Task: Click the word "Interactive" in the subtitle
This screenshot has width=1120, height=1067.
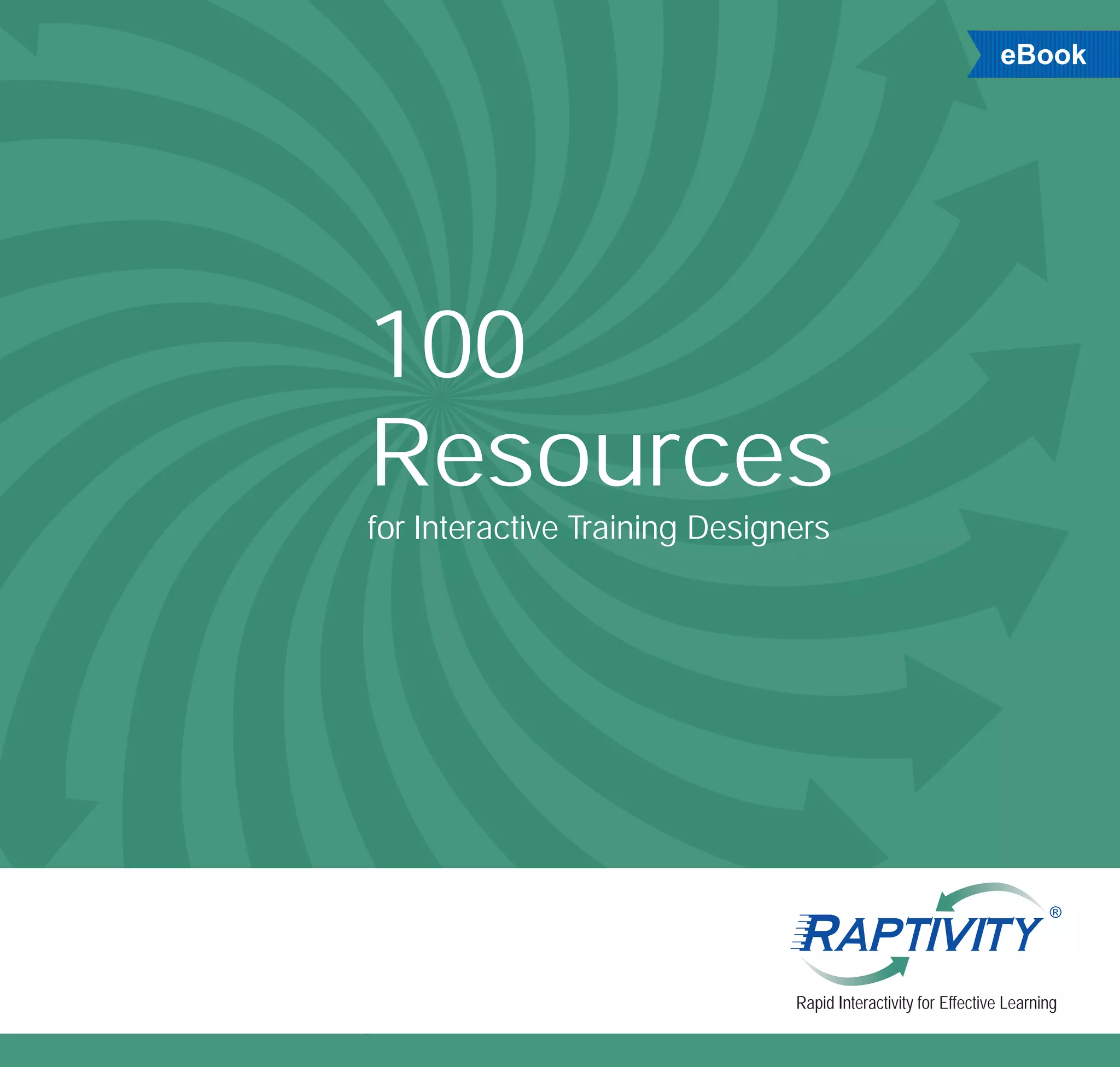Action: click(x=486, y=528)
